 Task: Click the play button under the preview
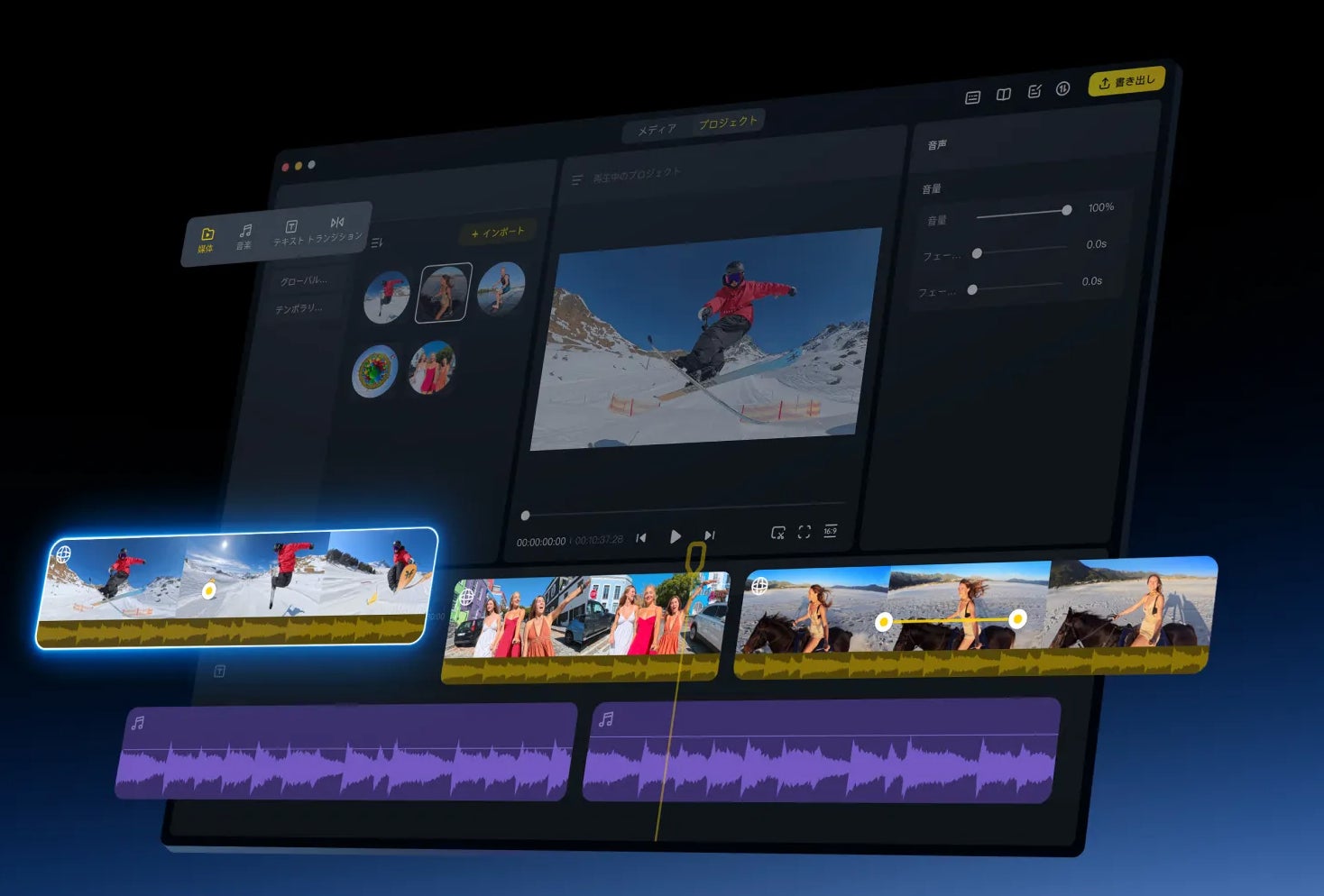point(676,536)
